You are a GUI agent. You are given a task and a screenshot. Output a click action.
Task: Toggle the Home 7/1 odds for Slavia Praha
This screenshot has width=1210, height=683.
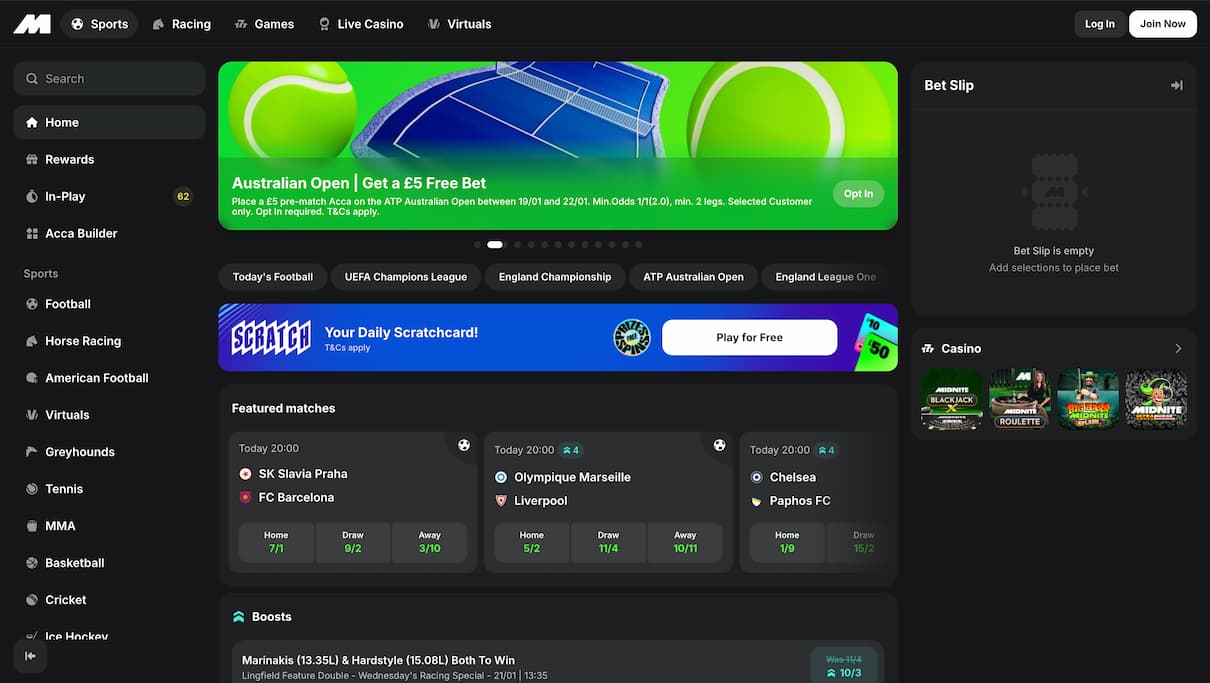pos(276,541)
